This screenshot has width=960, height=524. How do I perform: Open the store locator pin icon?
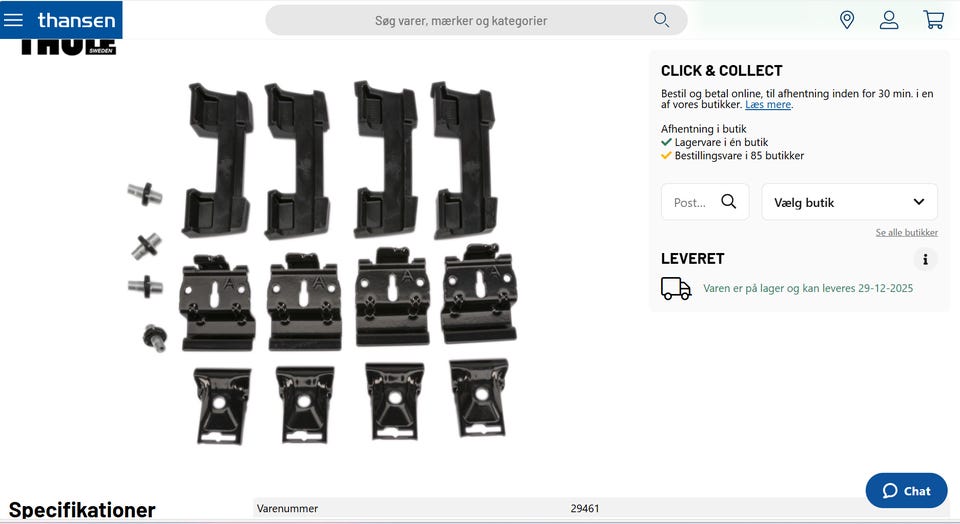coord(847,20)
